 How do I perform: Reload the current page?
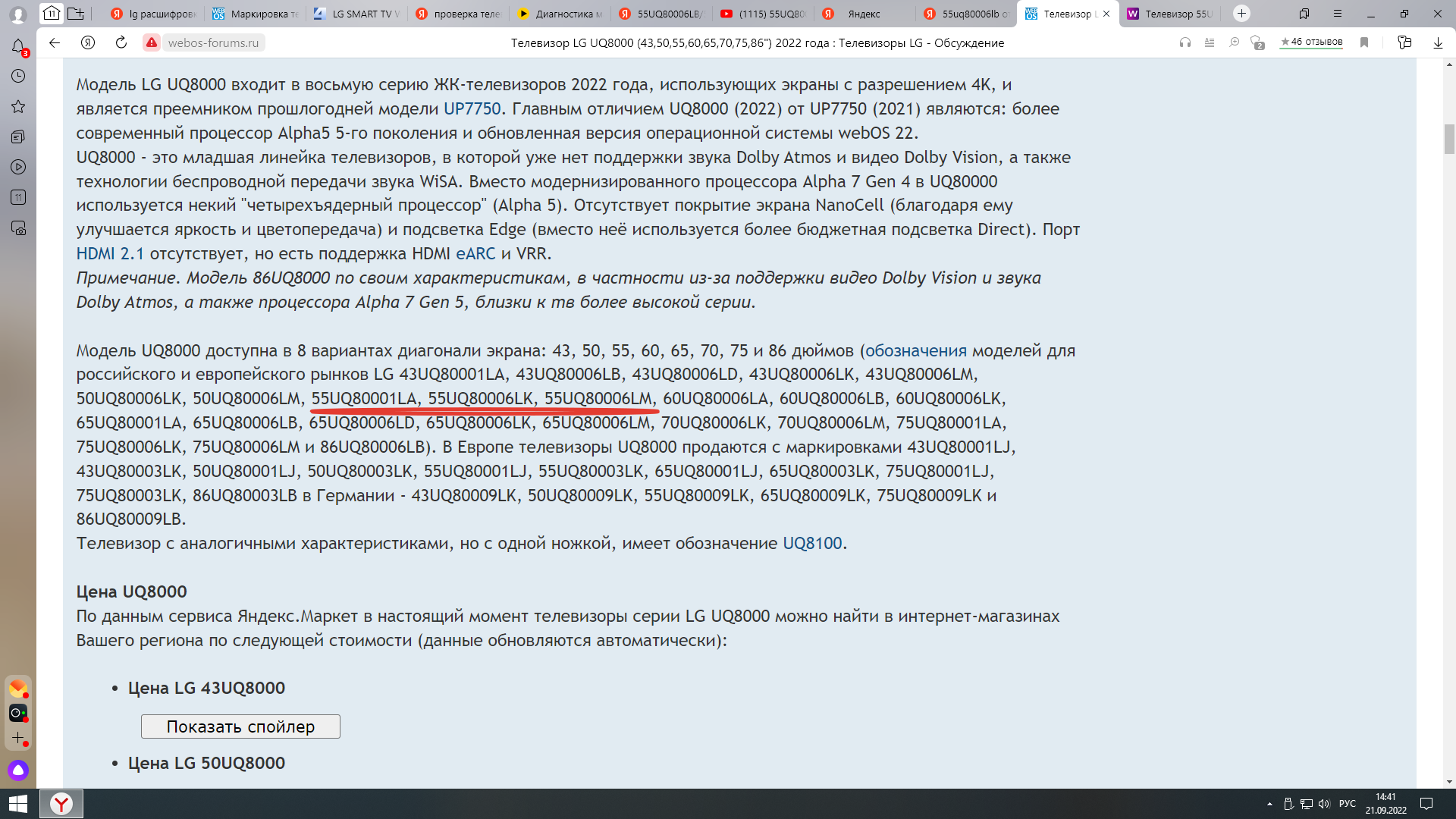121,42
